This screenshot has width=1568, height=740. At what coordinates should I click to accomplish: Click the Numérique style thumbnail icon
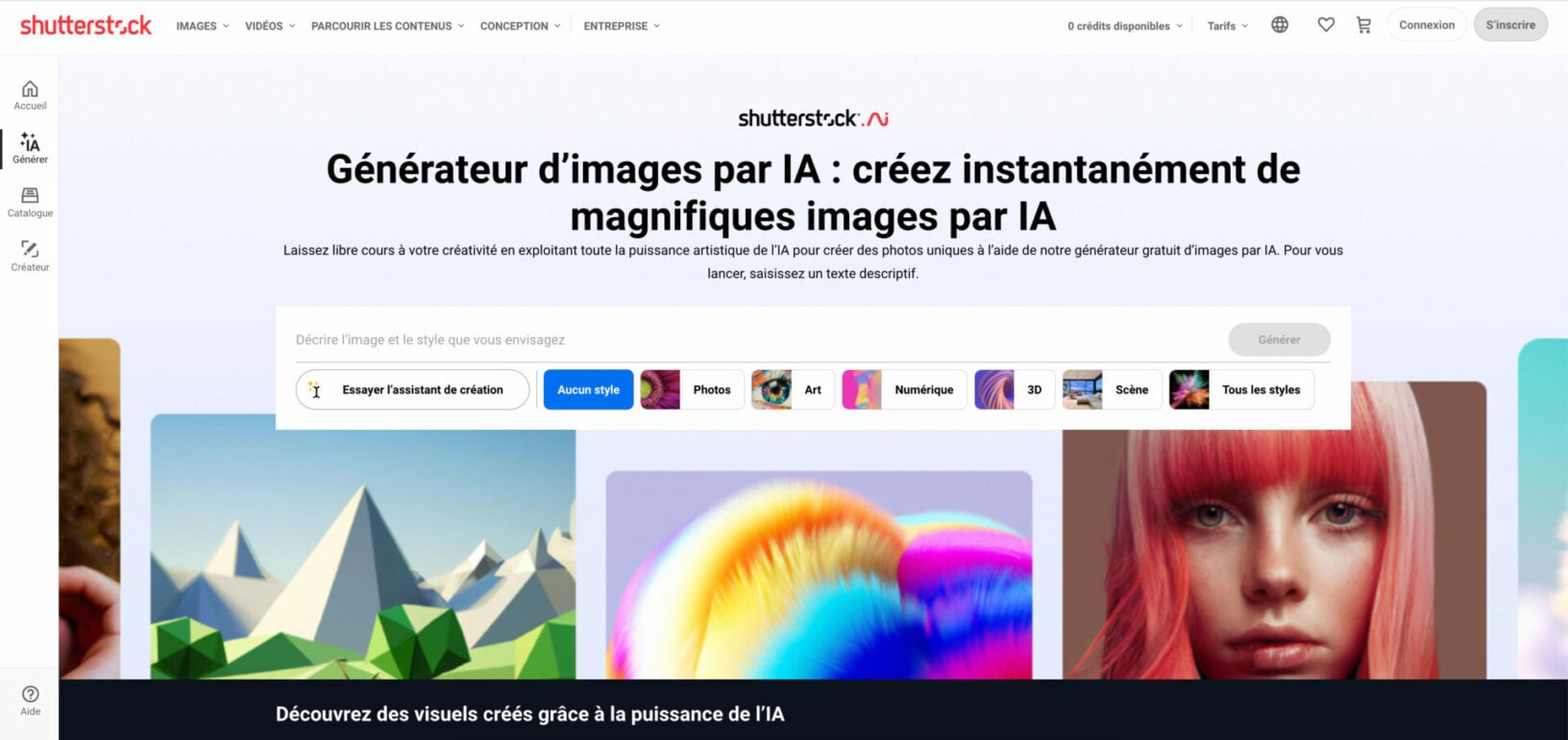click(x=862, y=390)
